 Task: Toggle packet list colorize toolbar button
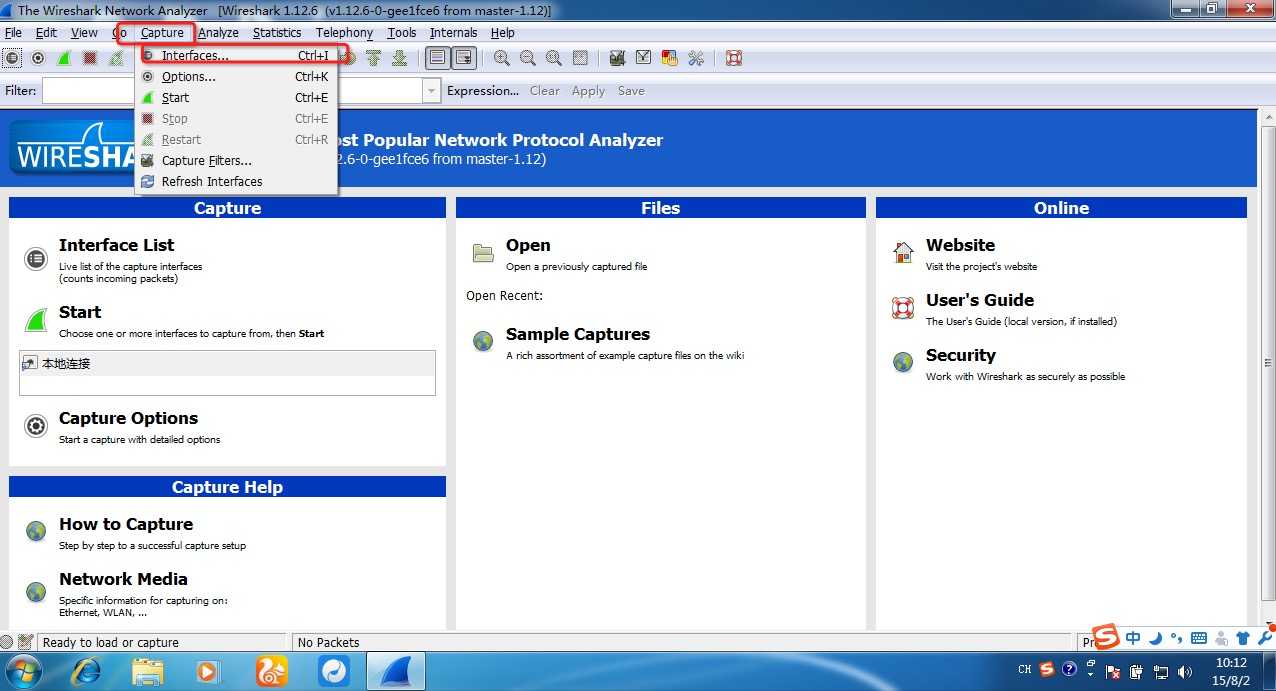click(437, 58)
